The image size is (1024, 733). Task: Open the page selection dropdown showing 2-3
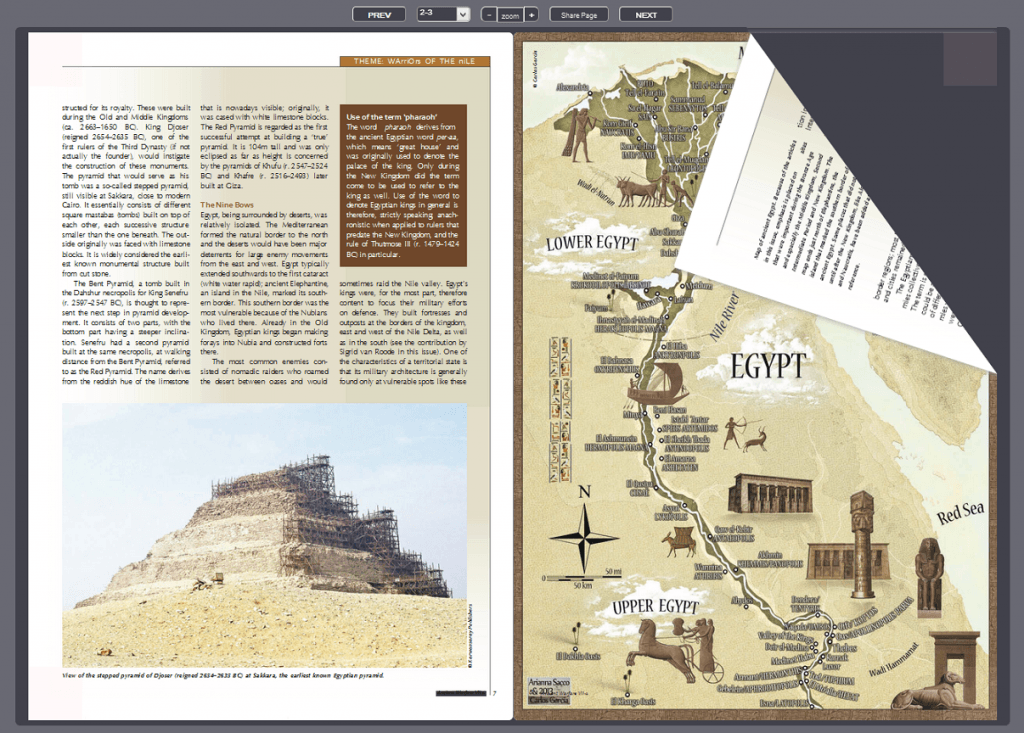pyautogui.click(x=442, y=14)
